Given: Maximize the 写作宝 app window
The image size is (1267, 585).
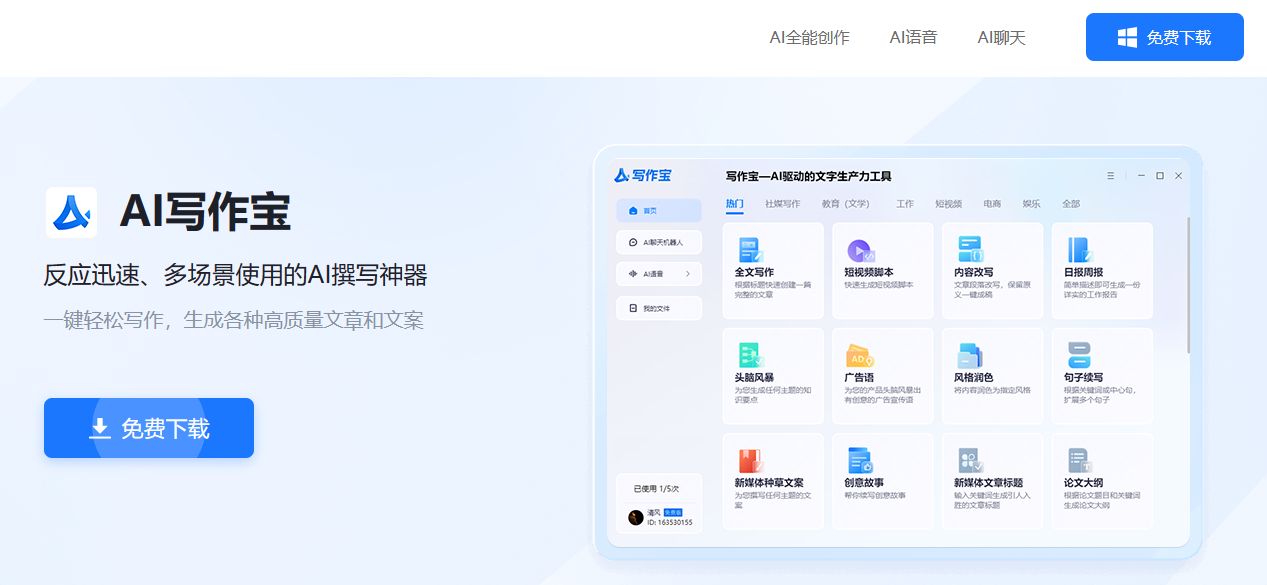Looking at the screenshot, I should pos(1160,176).
